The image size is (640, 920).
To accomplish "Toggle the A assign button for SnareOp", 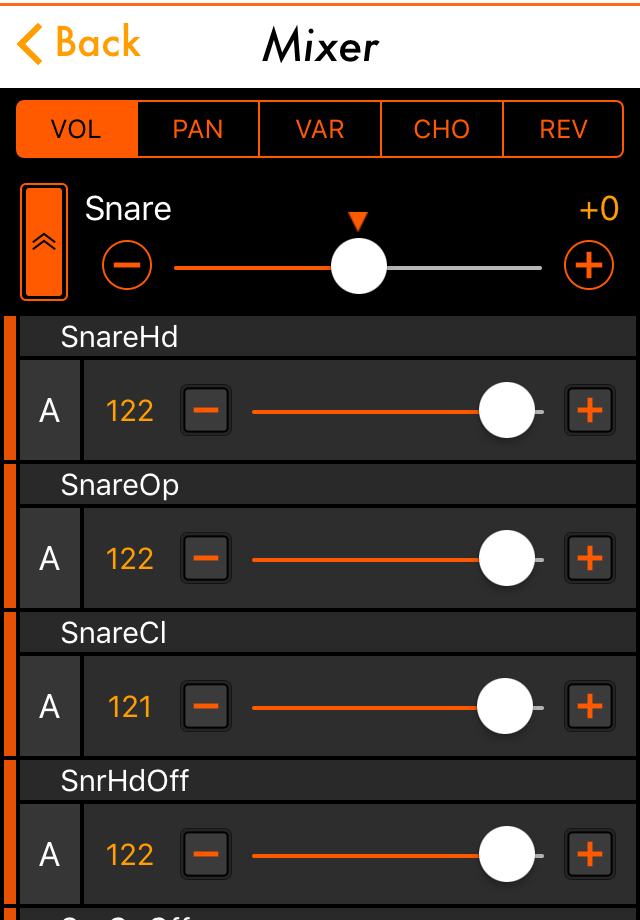I will pos(47,558).
